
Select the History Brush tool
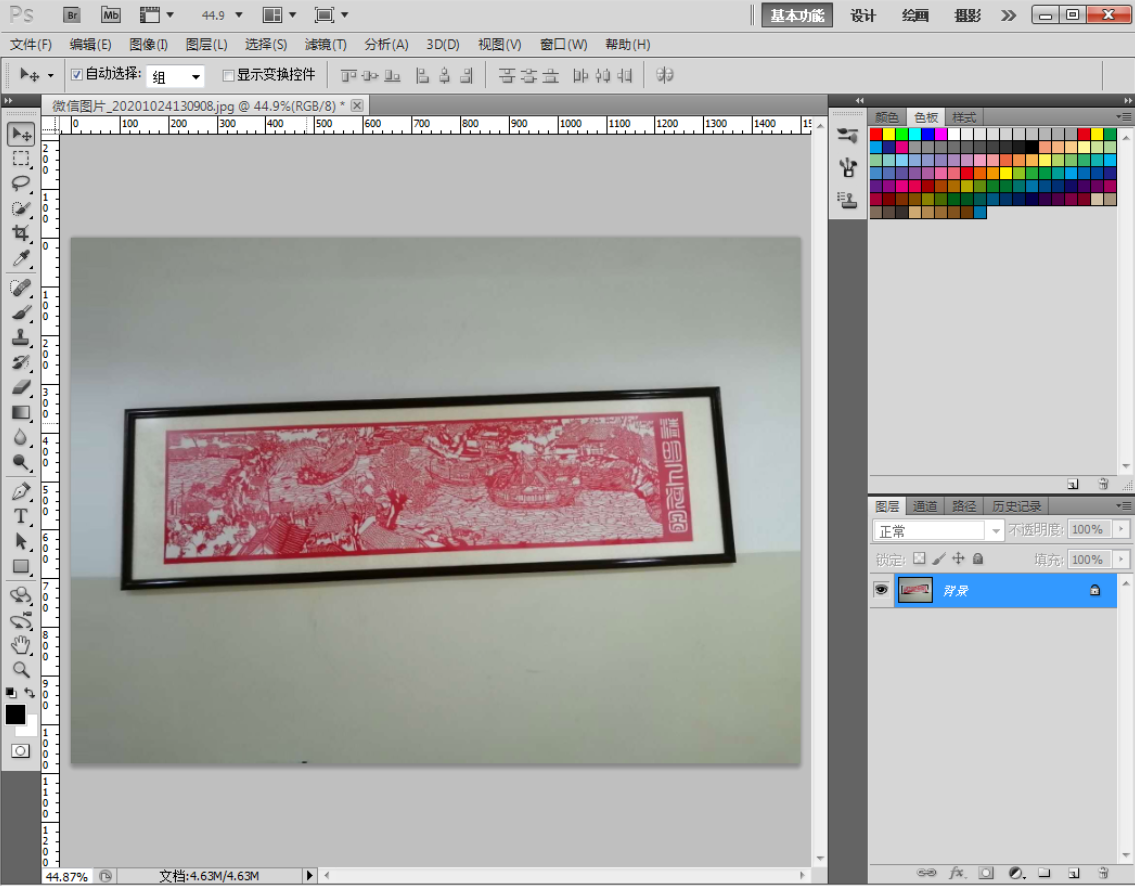coord(21,362)
